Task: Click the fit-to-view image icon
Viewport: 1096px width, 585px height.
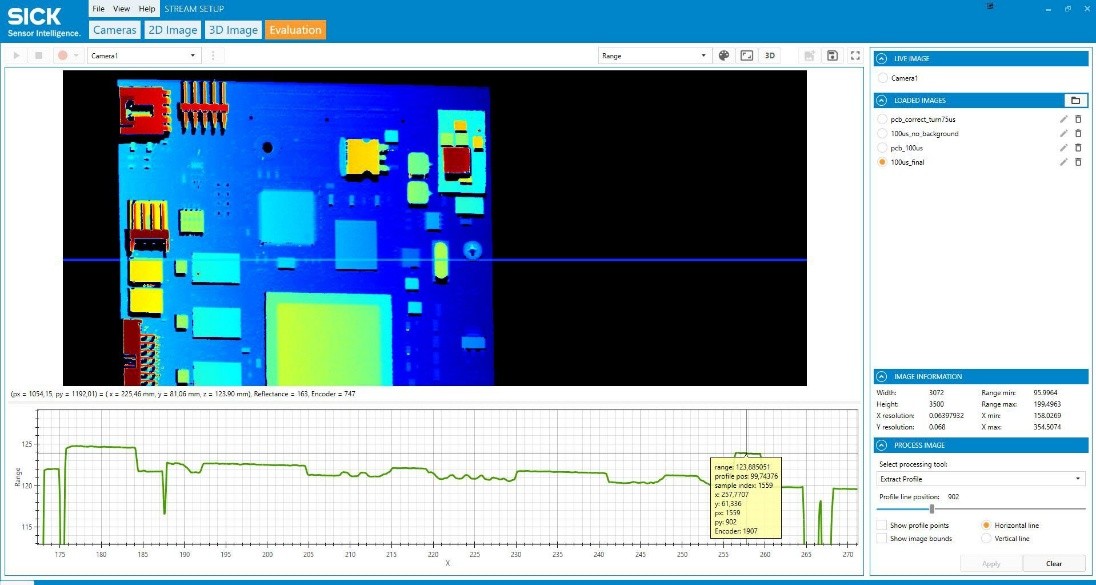Action: 746,56
